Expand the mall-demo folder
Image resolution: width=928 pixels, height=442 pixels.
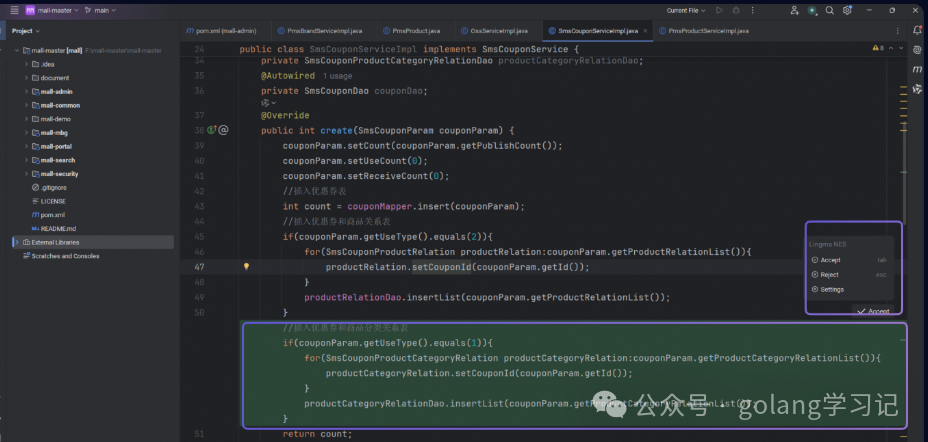(x=27, y=119)
